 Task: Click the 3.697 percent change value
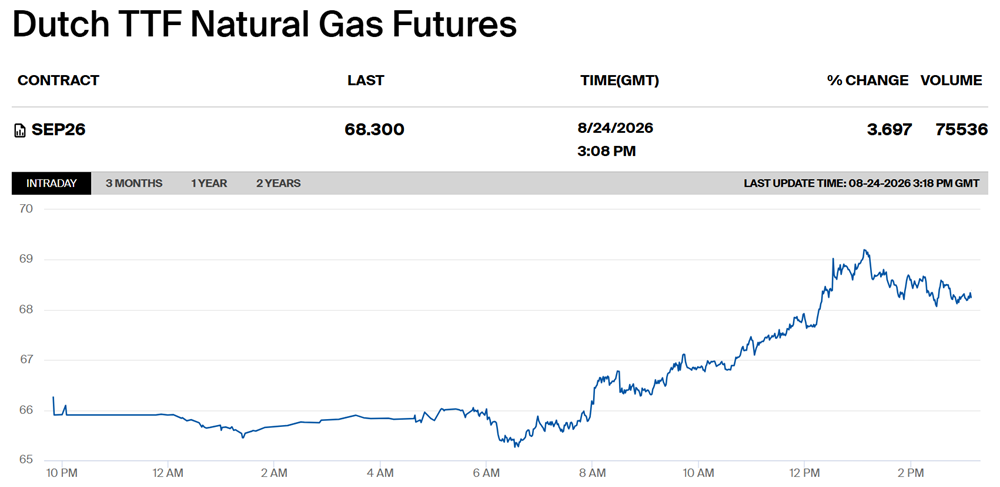(x=888, y=130)
